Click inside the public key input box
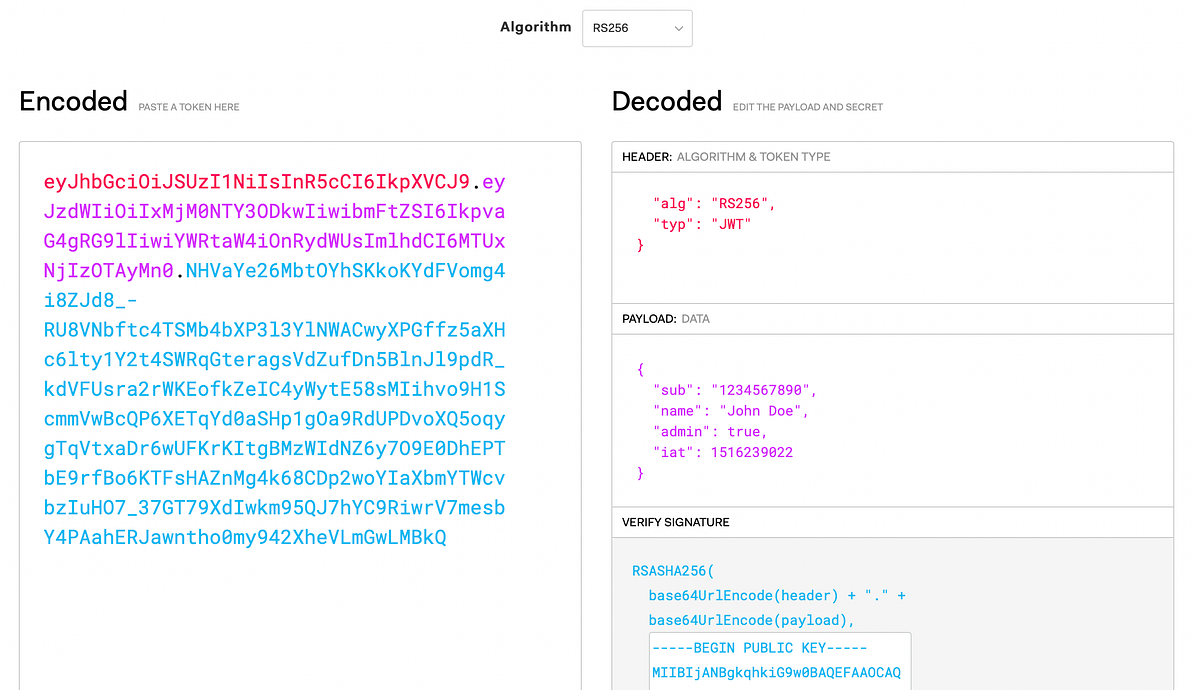The image size is (1200, 690). (x=780, y=660)
